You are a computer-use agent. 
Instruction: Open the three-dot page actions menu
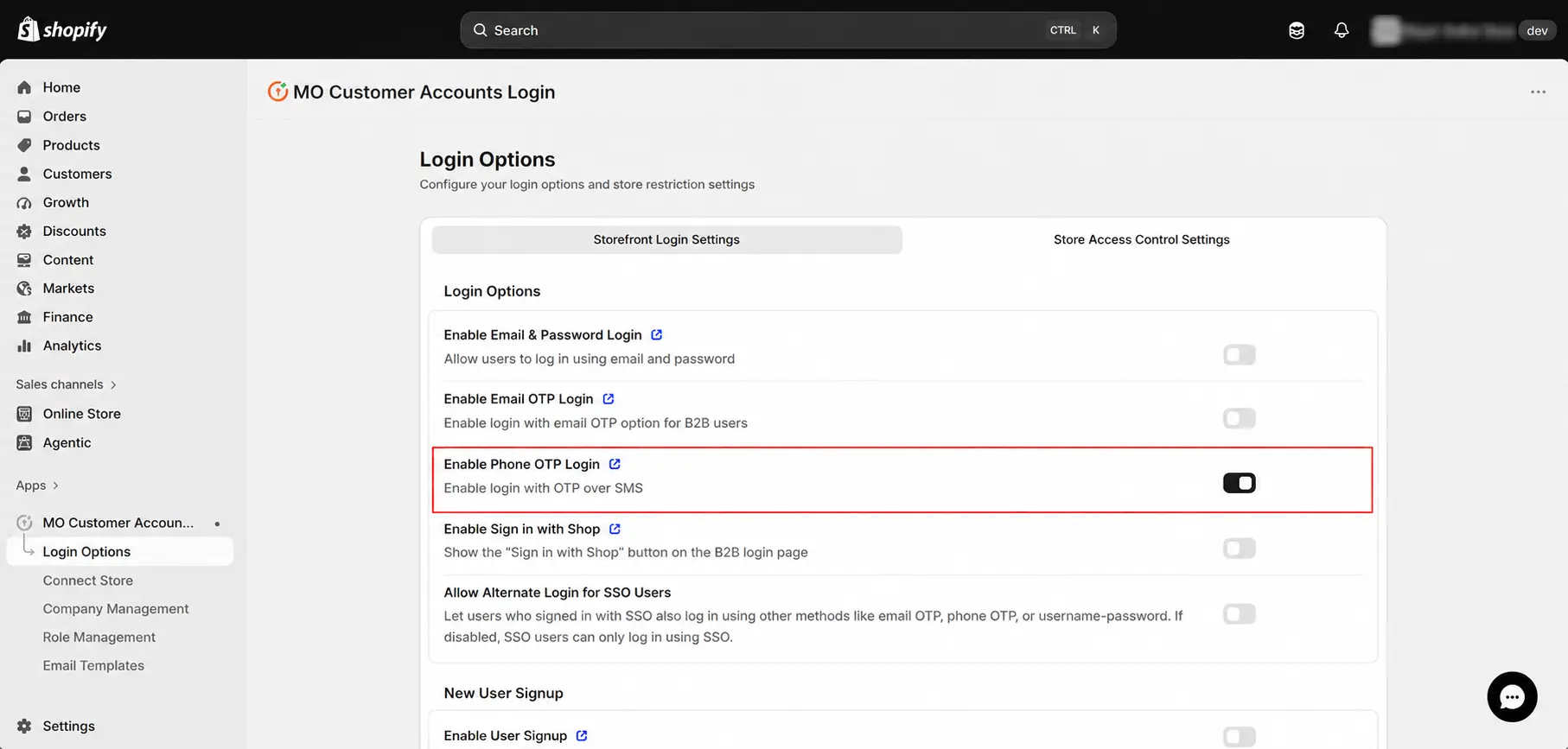[1538, 92]
